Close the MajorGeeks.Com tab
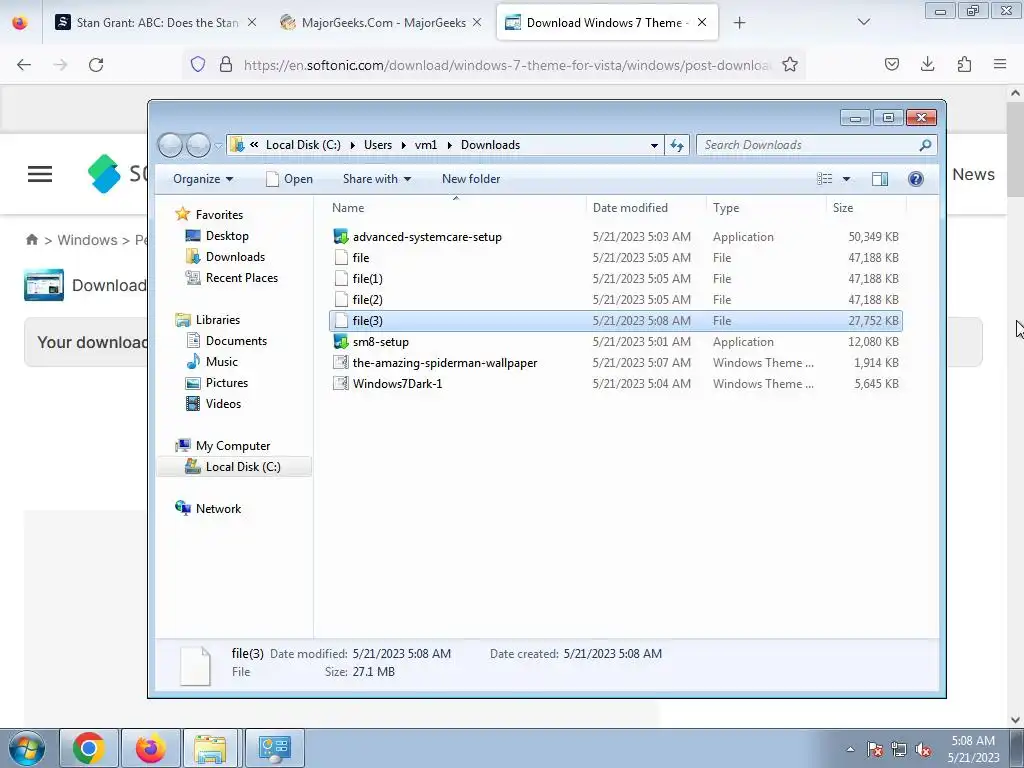Image resolution: width=1024 pixels, height=768 pixels. [x=477, y=22]
